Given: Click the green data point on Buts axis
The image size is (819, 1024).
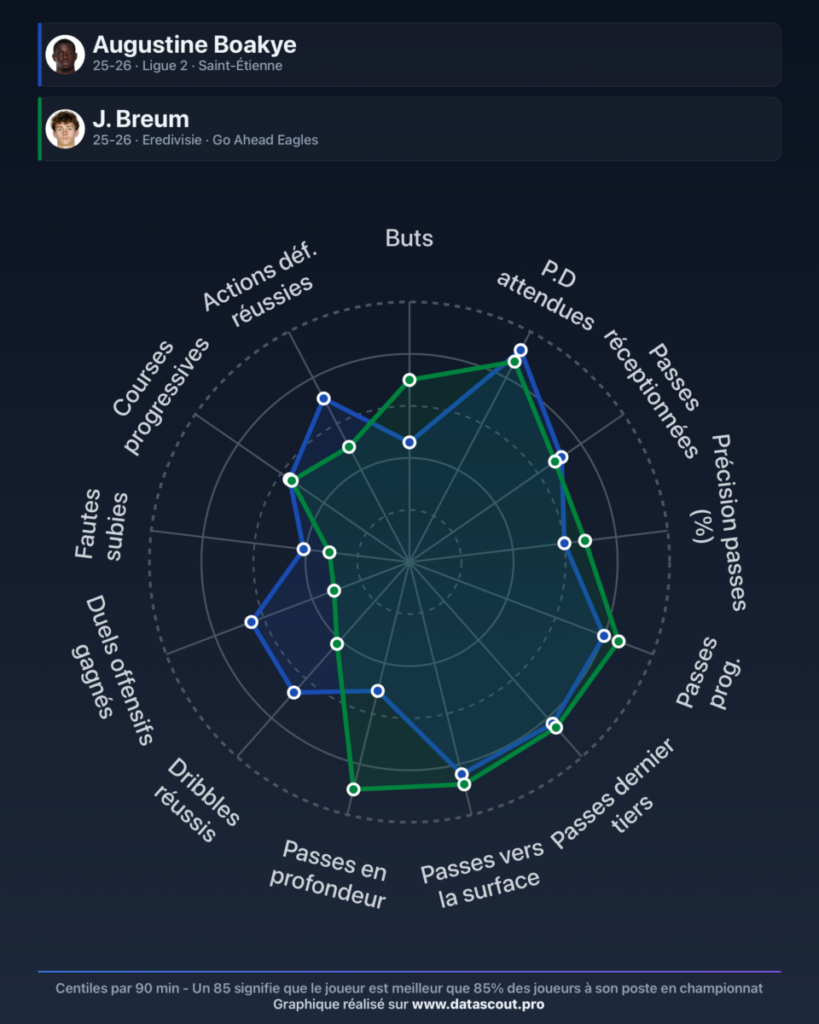Looking at the screenshot, I should pos(410,380).
